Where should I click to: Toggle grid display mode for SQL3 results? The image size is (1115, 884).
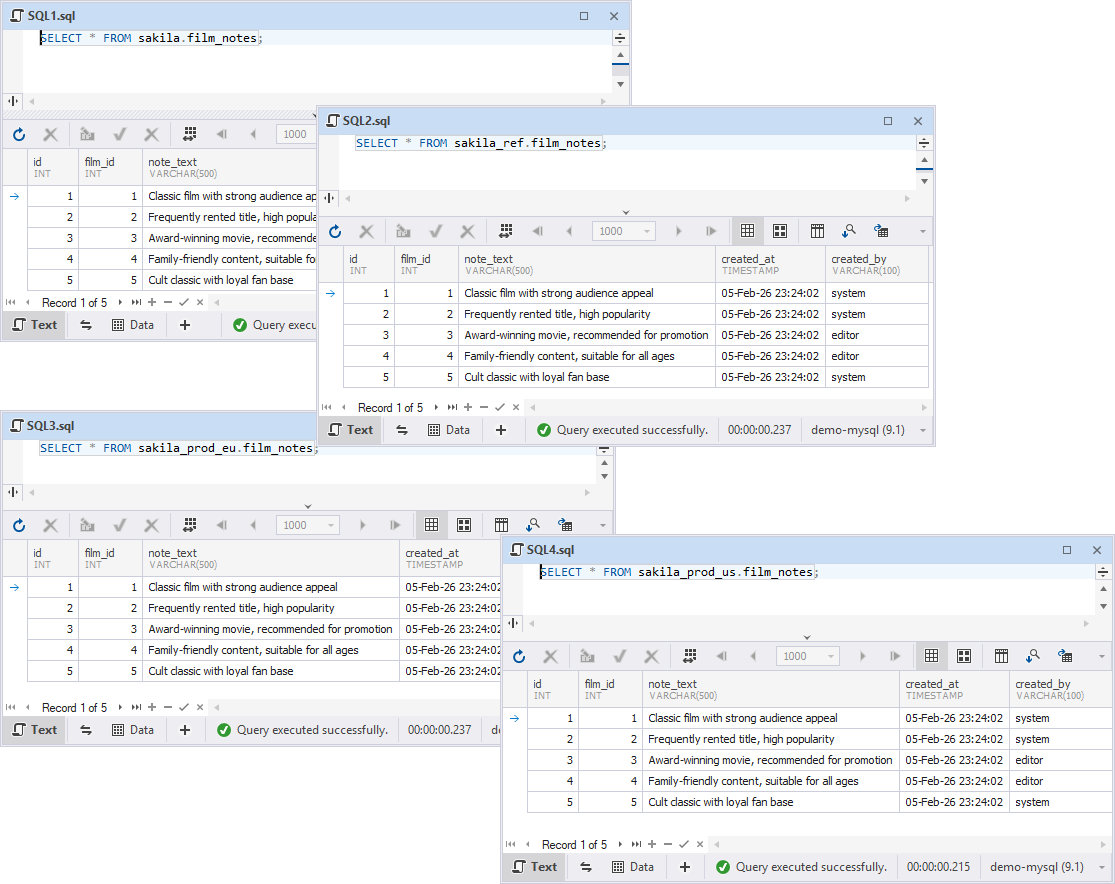click(x=432, y=524)
